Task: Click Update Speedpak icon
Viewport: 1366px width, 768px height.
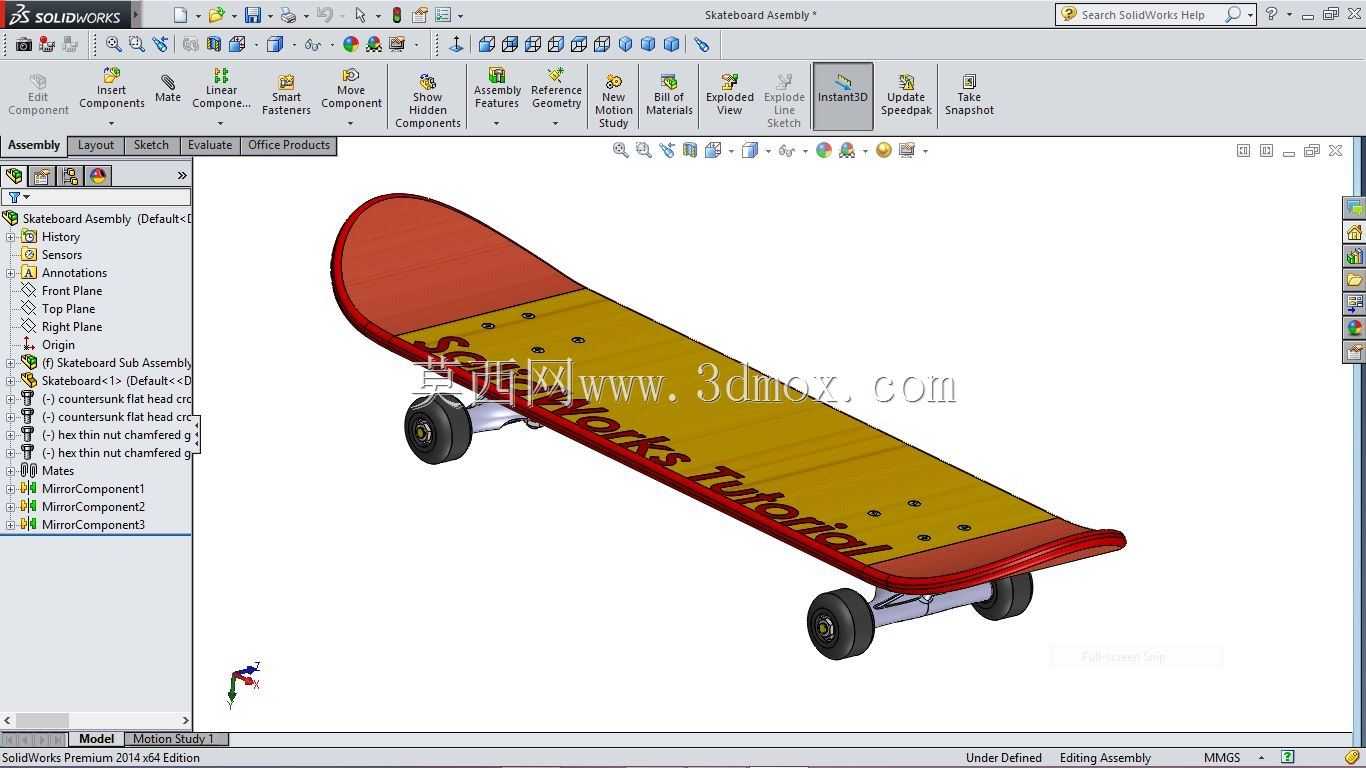Action: (x=906, y=96)
